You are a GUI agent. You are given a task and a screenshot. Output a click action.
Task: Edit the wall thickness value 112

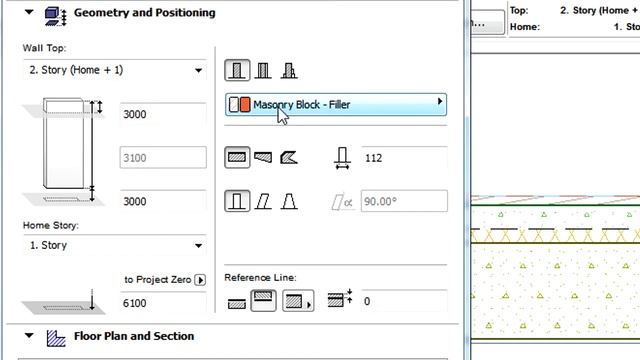(404, 158)
